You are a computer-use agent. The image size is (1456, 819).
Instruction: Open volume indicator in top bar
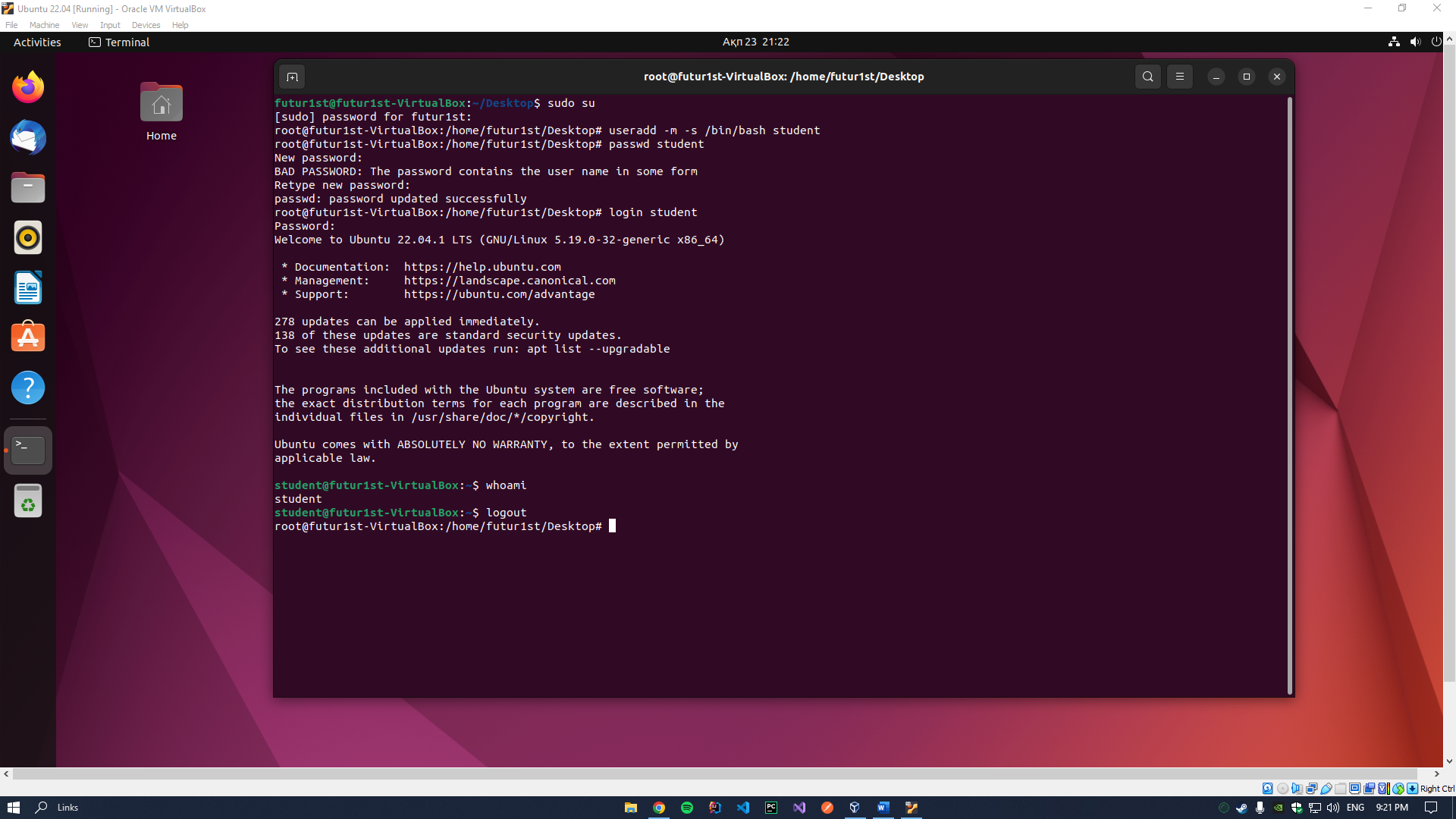click(x=1415, y=42)
